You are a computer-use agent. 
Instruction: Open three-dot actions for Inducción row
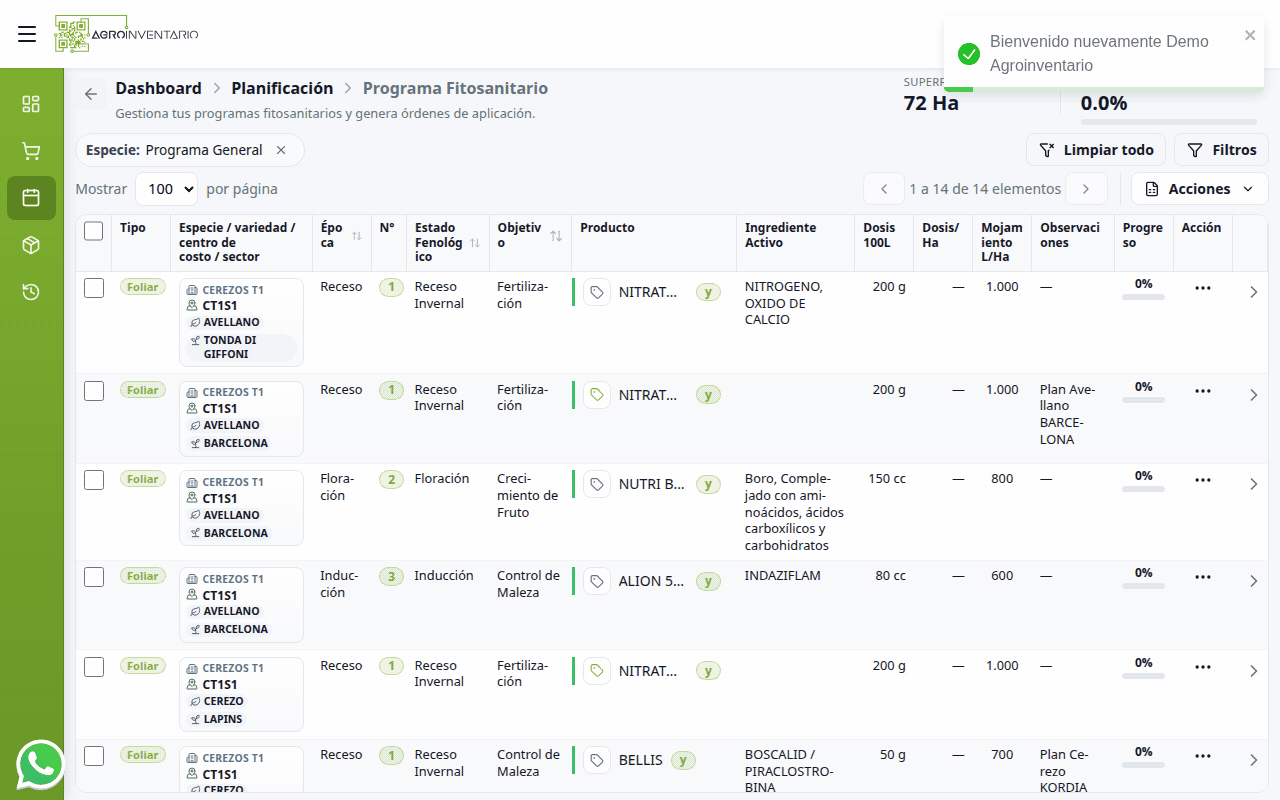[x=1203, y=577]
